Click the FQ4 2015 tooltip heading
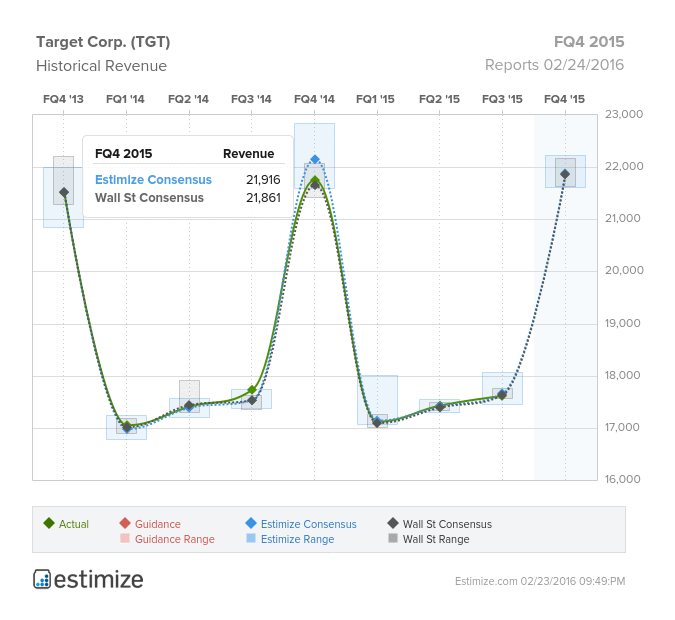The height and width of the screenshot is (620, 675). coord(124,154)
